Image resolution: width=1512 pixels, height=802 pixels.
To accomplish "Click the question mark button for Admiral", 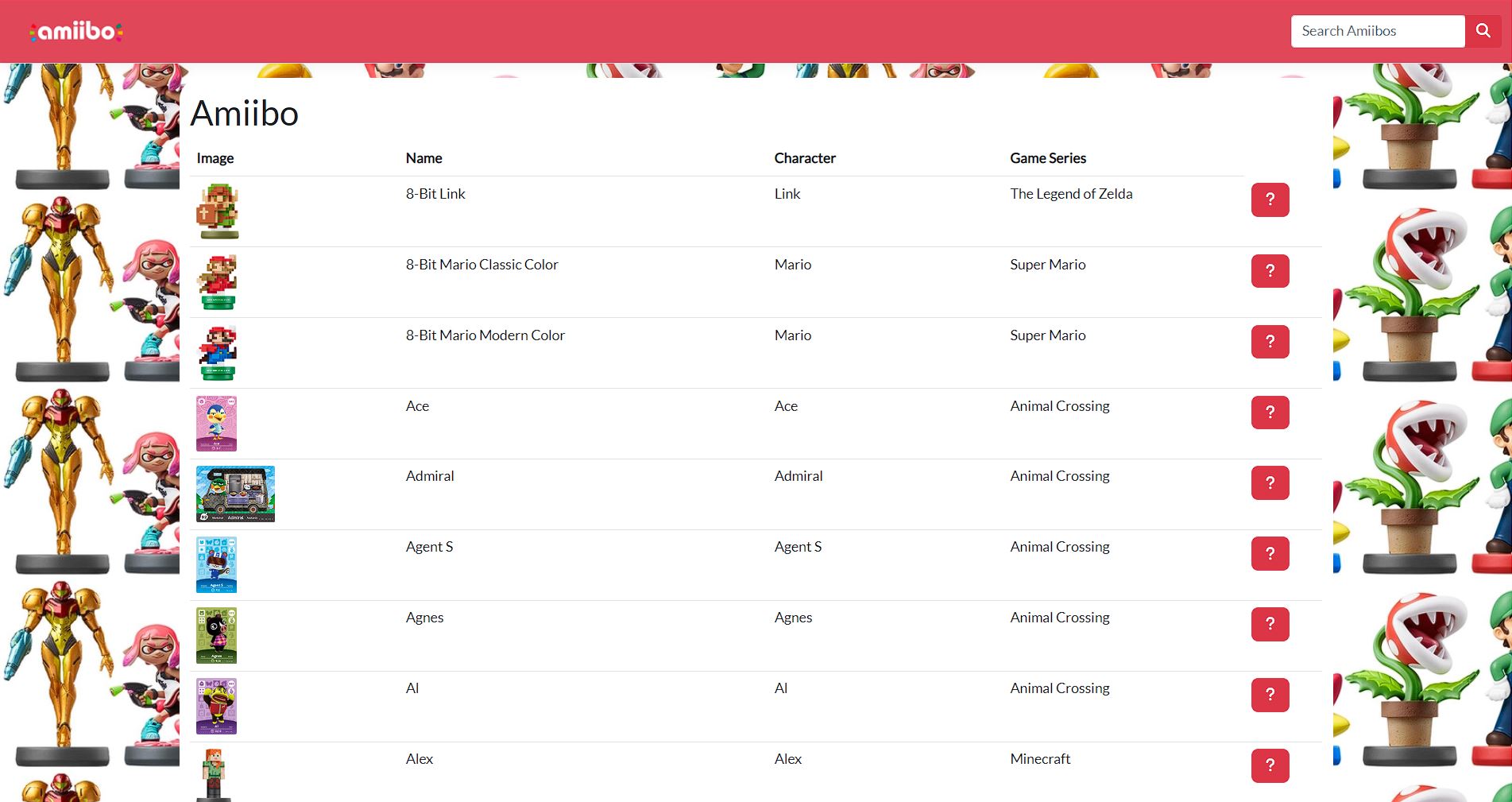I will point(1270,482).
